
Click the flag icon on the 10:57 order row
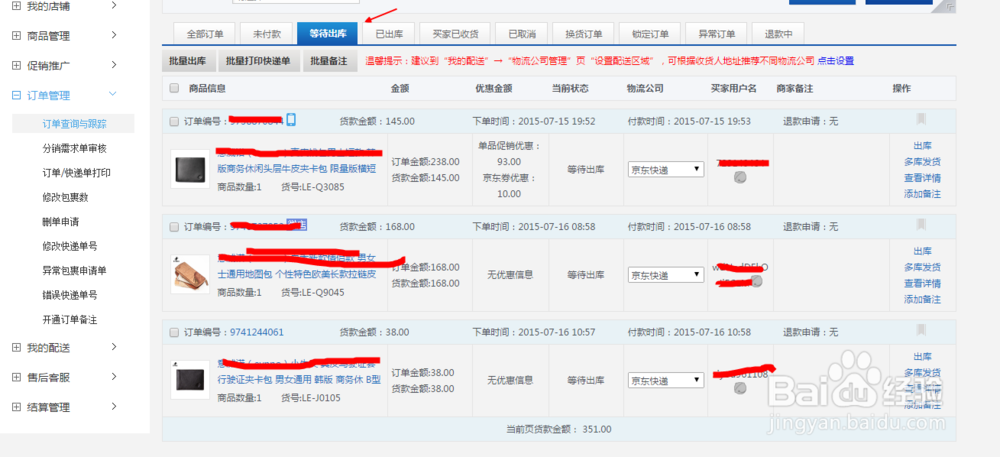coord(921,330)
